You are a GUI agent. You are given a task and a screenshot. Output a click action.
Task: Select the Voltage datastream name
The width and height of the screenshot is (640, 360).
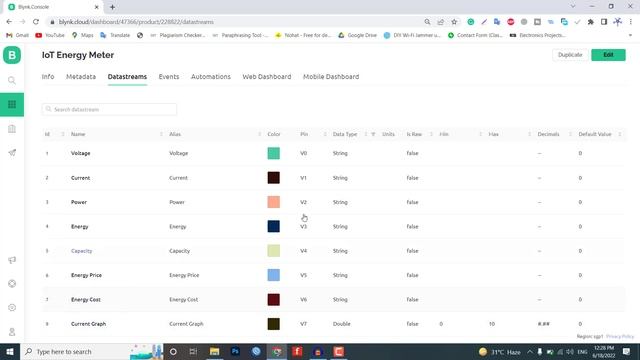coord(80,153)
